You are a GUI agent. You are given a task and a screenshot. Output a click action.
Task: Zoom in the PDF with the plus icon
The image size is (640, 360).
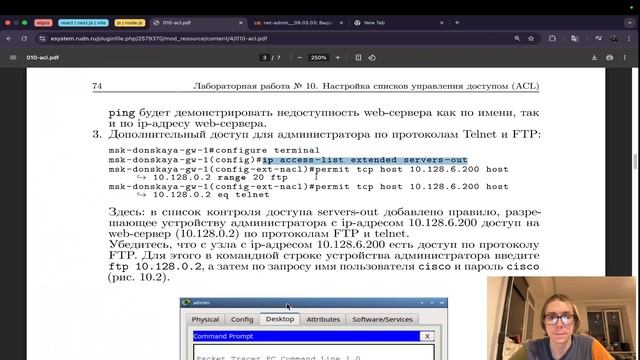338,58
